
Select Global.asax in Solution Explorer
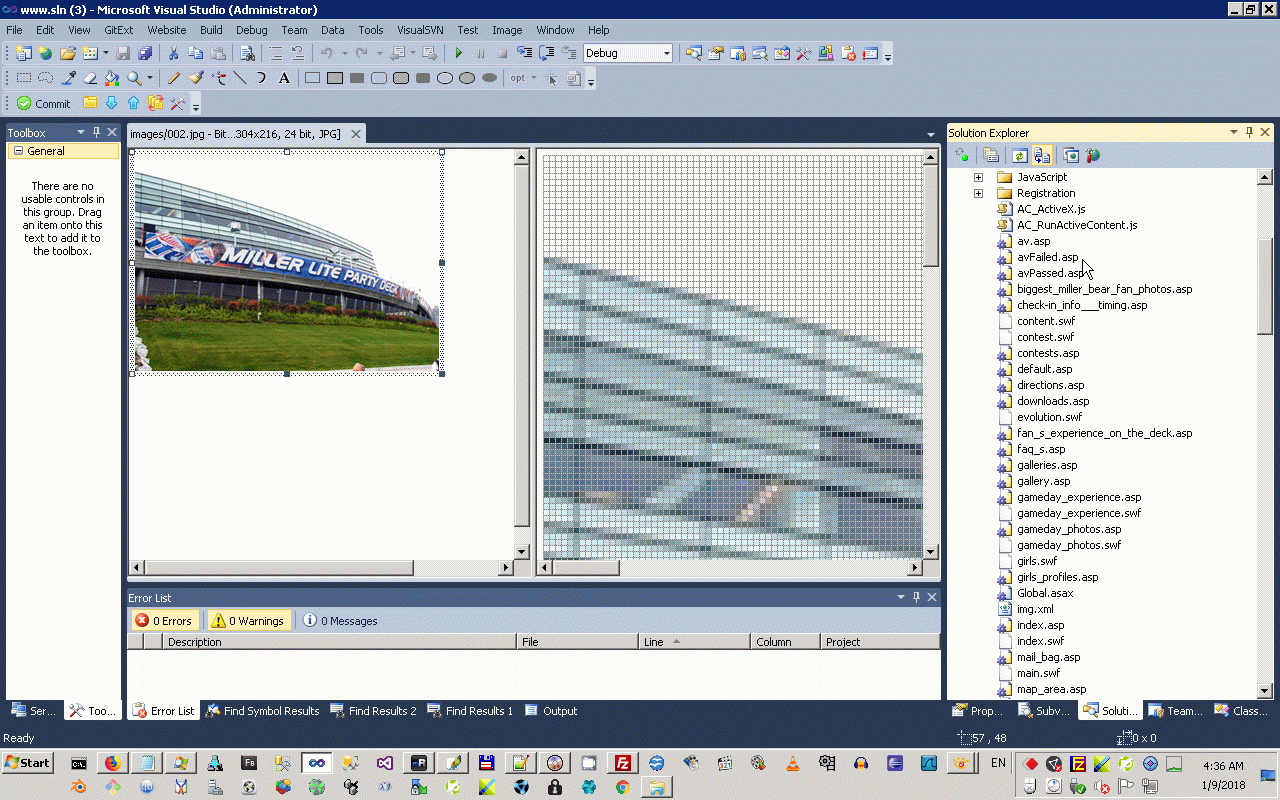1045,593
